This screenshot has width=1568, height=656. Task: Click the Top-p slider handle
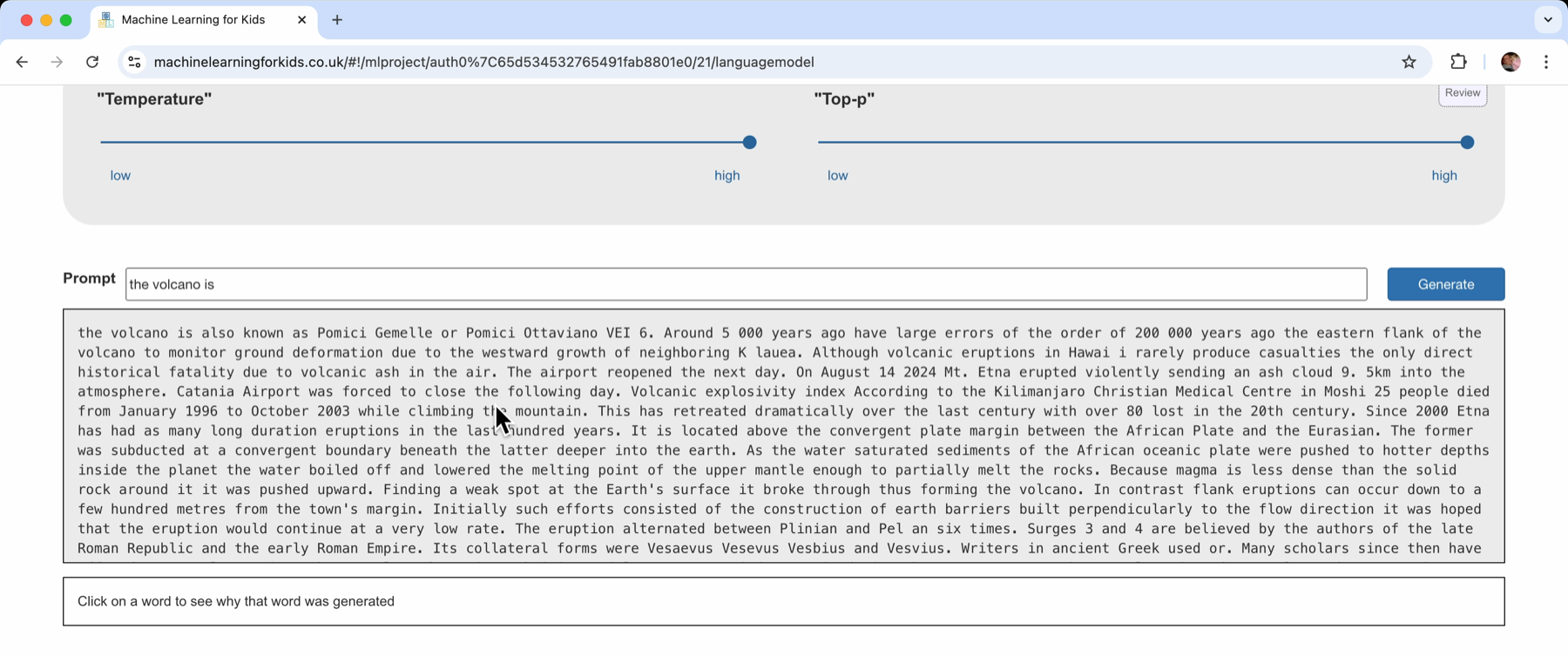[x=1467, y=142]
